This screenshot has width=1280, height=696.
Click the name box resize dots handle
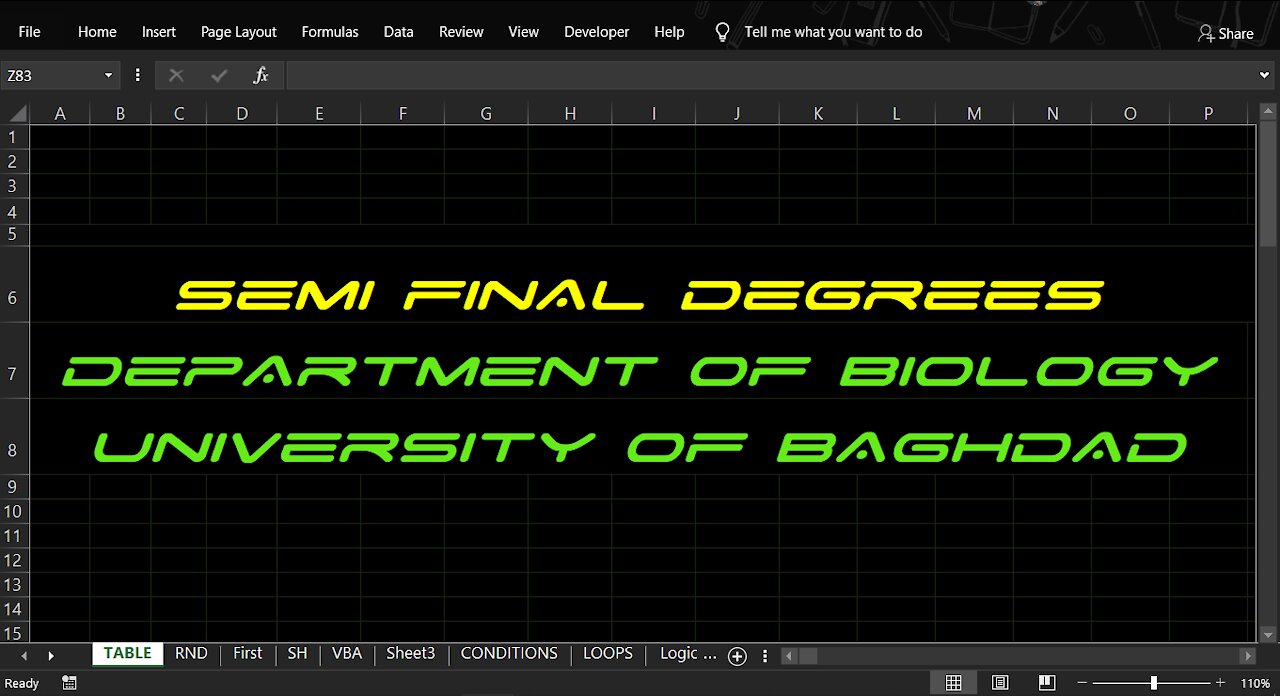pyautogui.click(x=137, y=75)
